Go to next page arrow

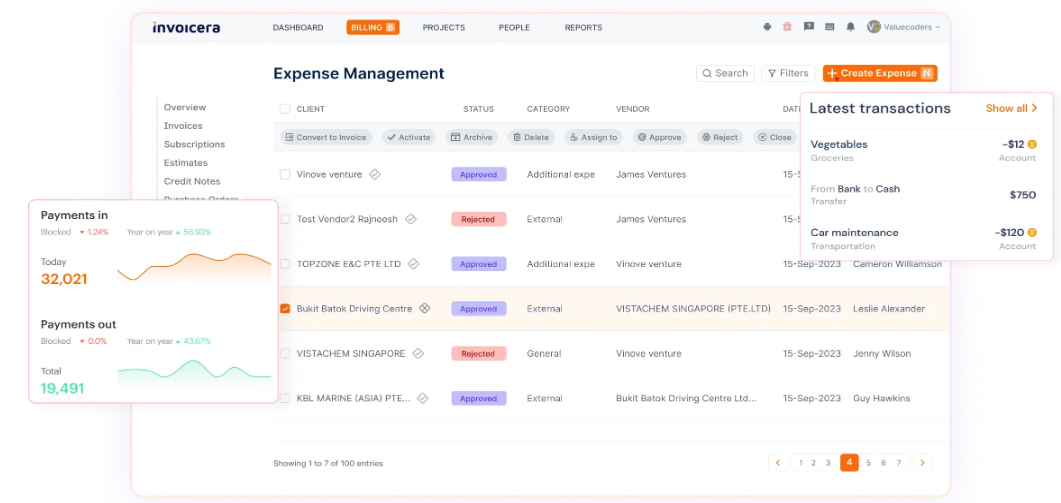pos(922,463)
